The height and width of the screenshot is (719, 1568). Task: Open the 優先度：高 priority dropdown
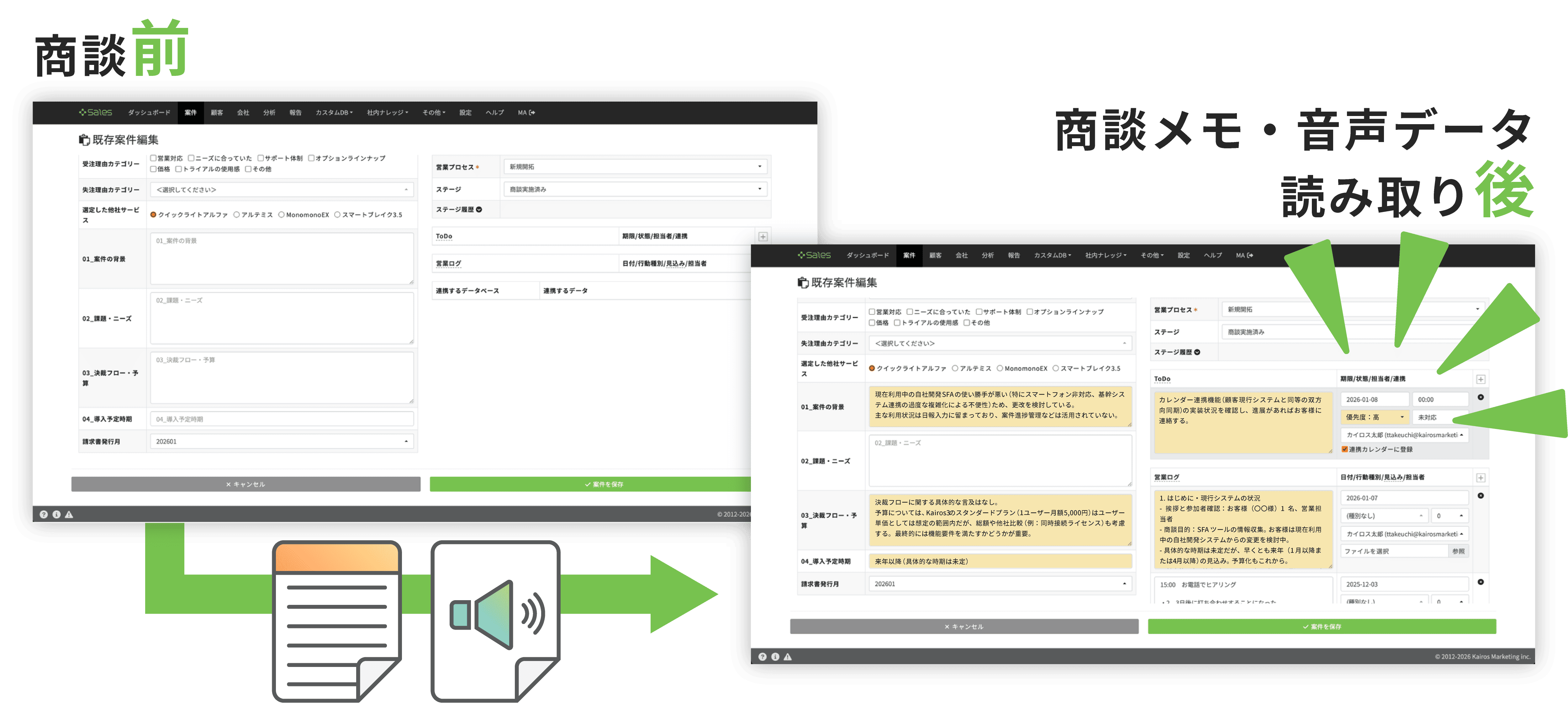(1375, 417)
